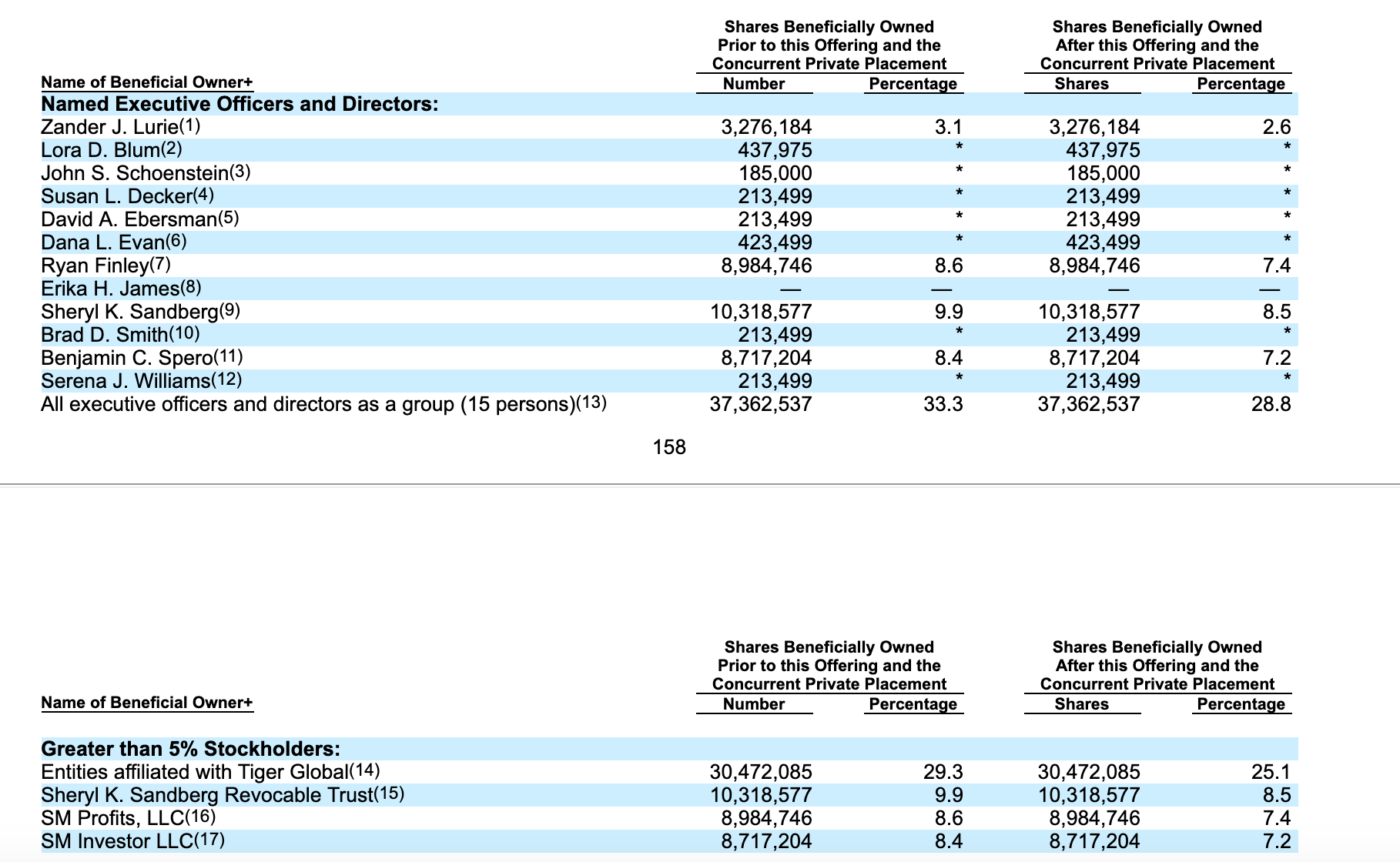
Task: Select the 37,362,537 value in prior-offering Number column
Action: [761, 403]
